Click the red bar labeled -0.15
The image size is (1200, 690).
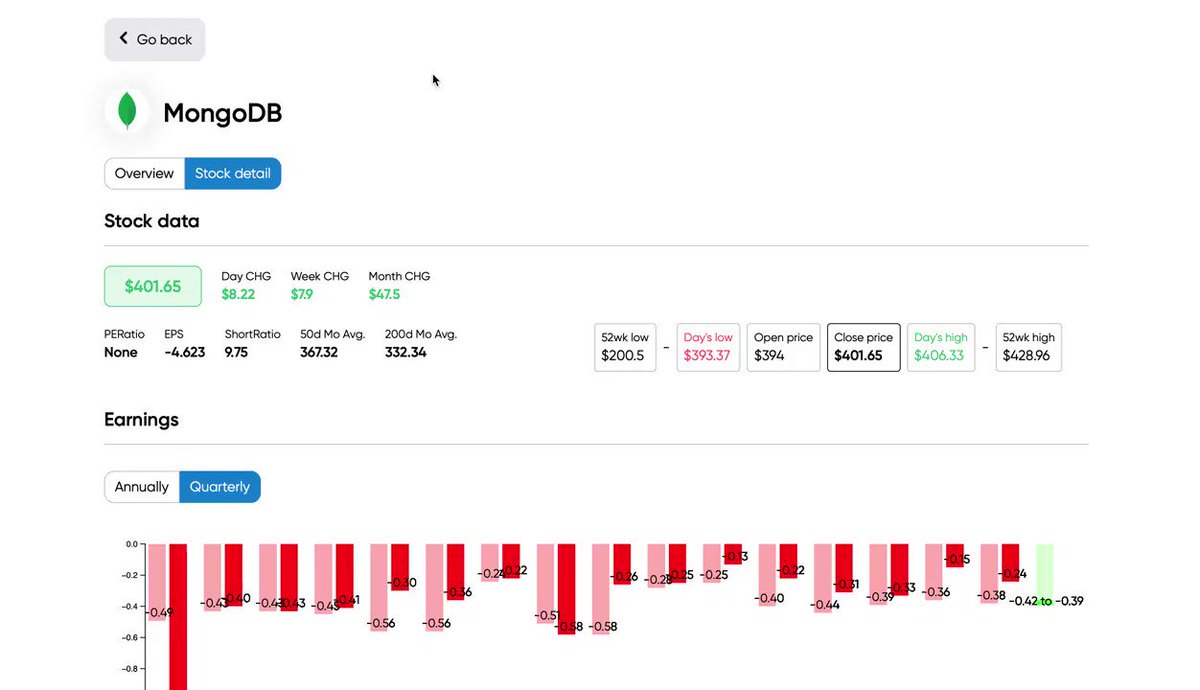(x=954, y=556)
